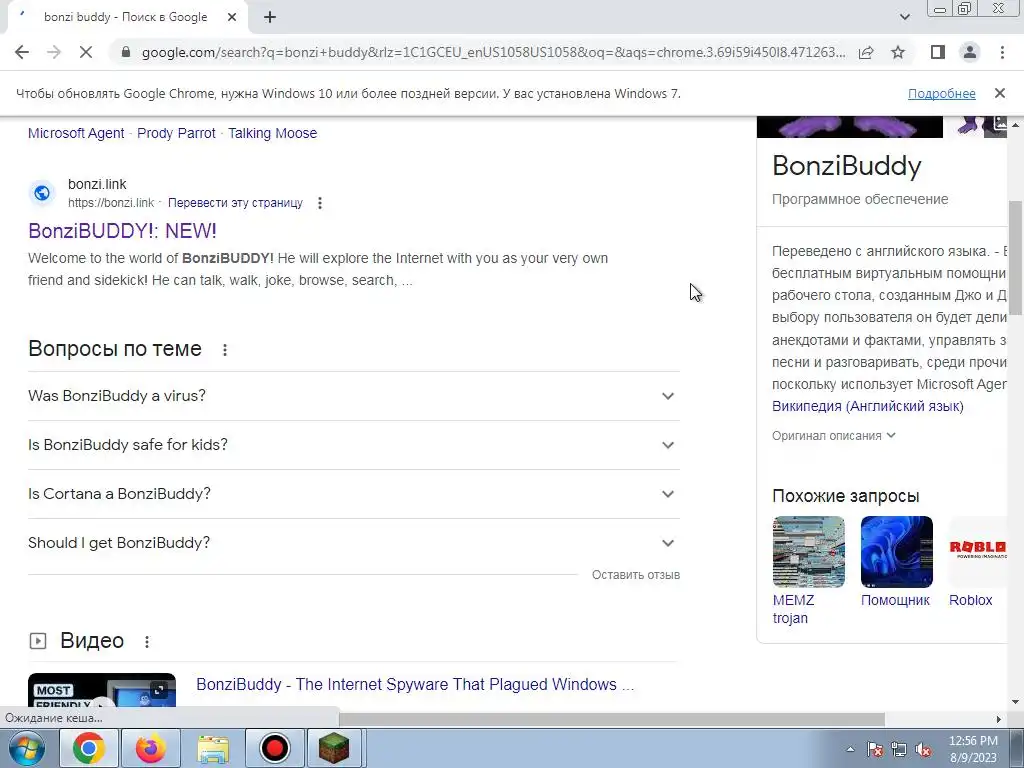Dismiss the Windows 7 update notice

(x=999, y=93)
